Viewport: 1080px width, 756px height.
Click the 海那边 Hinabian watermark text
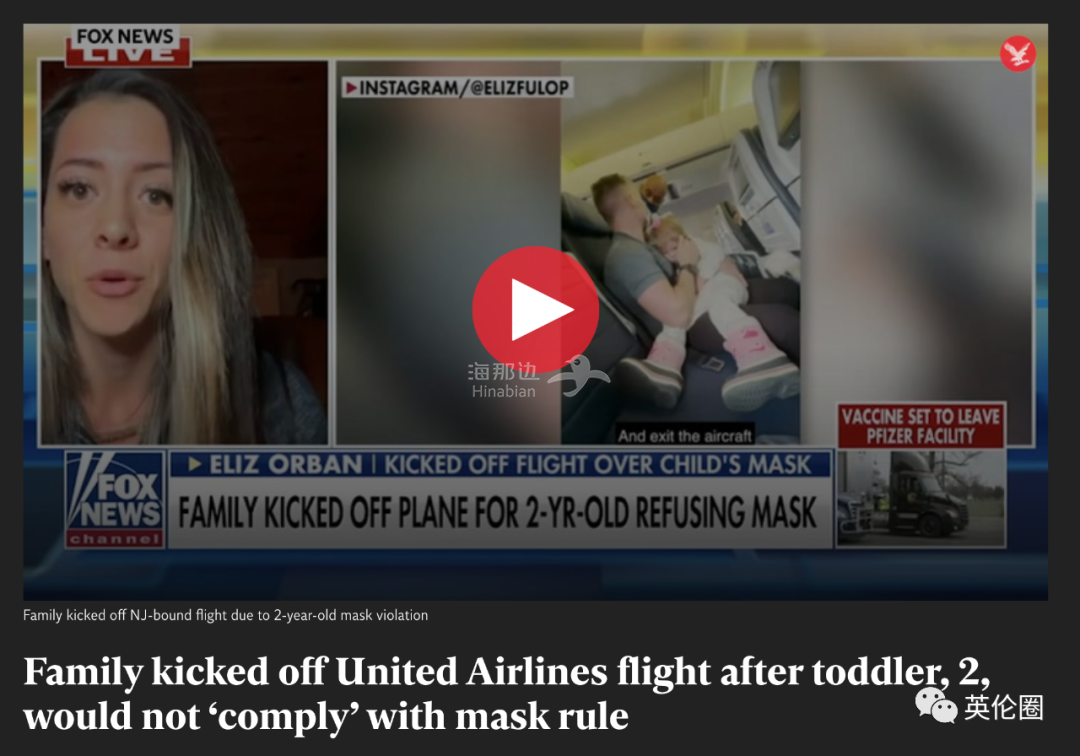click(503, 380)
